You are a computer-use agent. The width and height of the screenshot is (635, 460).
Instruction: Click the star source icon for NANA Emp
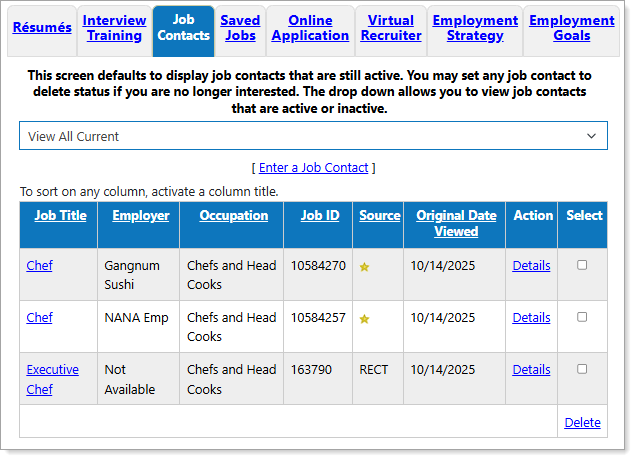365,319
